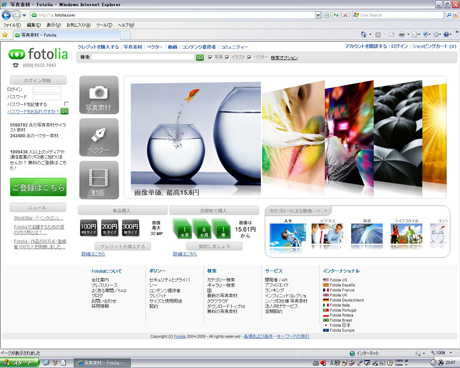Go back with the IE Back button

[6, 15]
